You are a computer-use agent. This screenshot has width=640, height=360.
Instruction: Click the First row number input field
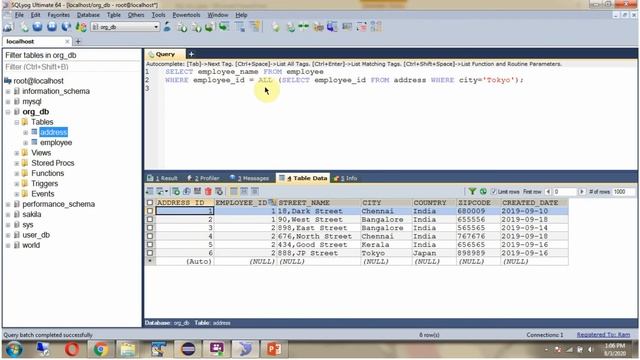pyautogui.click(x=564, y=191)
